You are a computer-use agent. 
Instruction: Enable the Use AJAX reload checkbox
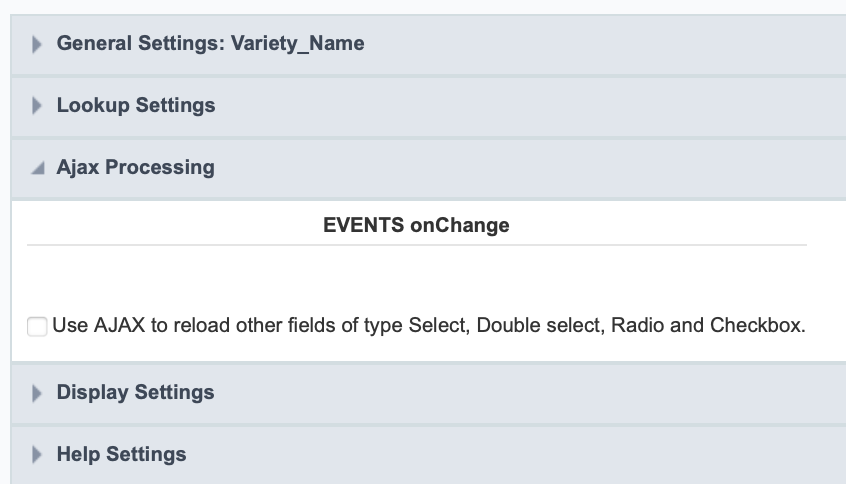click(37, 326)
